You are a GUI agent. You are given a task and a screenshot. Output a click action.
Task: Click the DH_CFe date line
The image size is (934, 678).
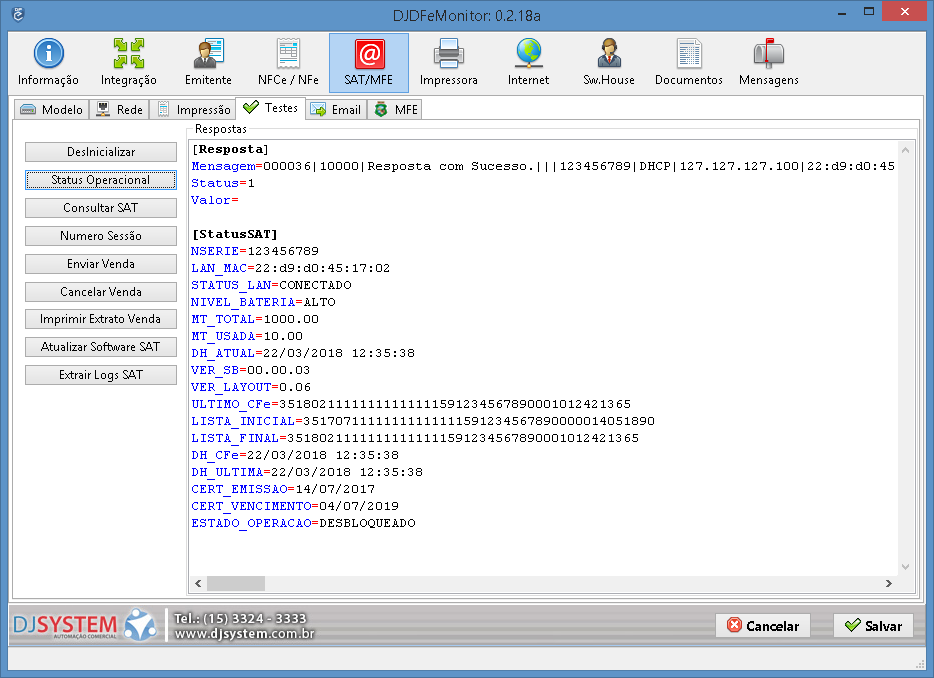coord(295,455)
